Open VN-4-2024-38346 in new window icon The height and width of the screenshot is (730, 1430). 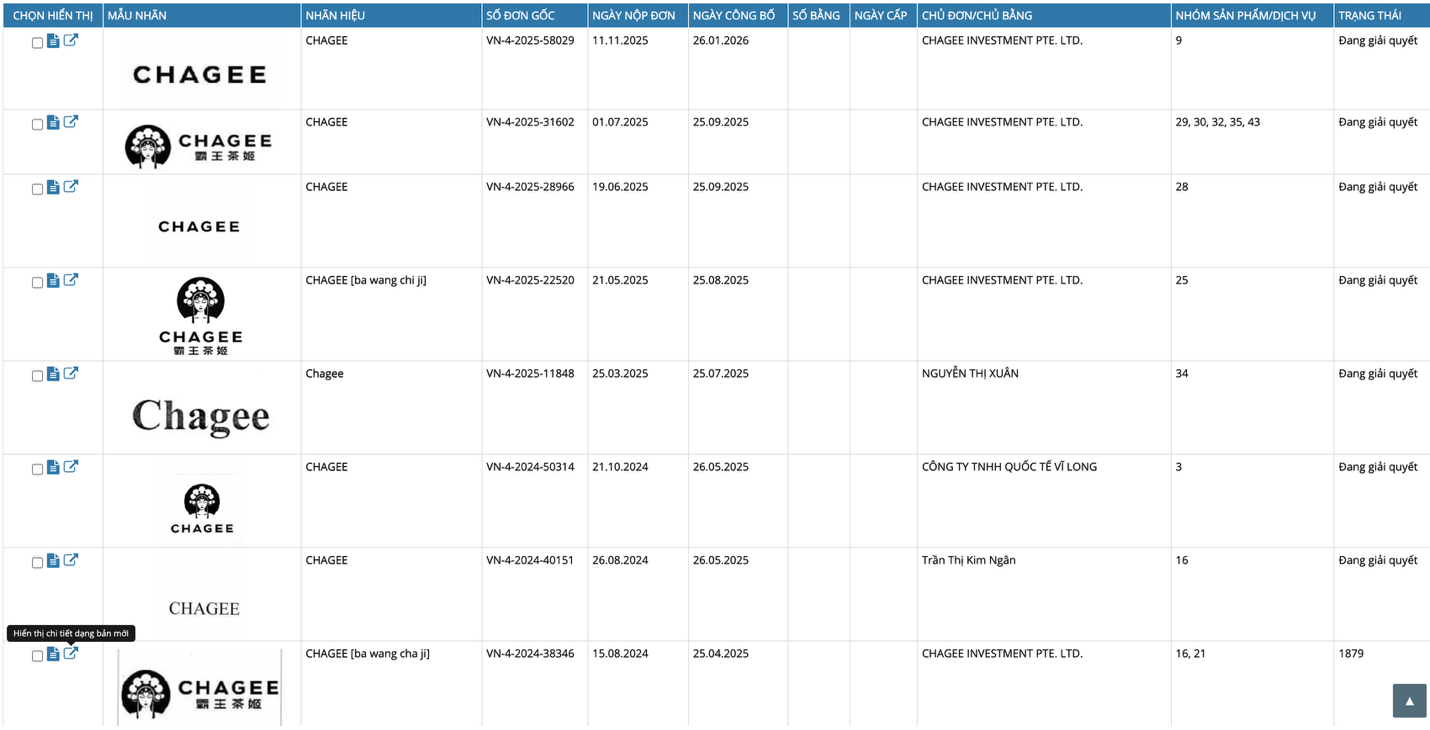click(71, 653)
